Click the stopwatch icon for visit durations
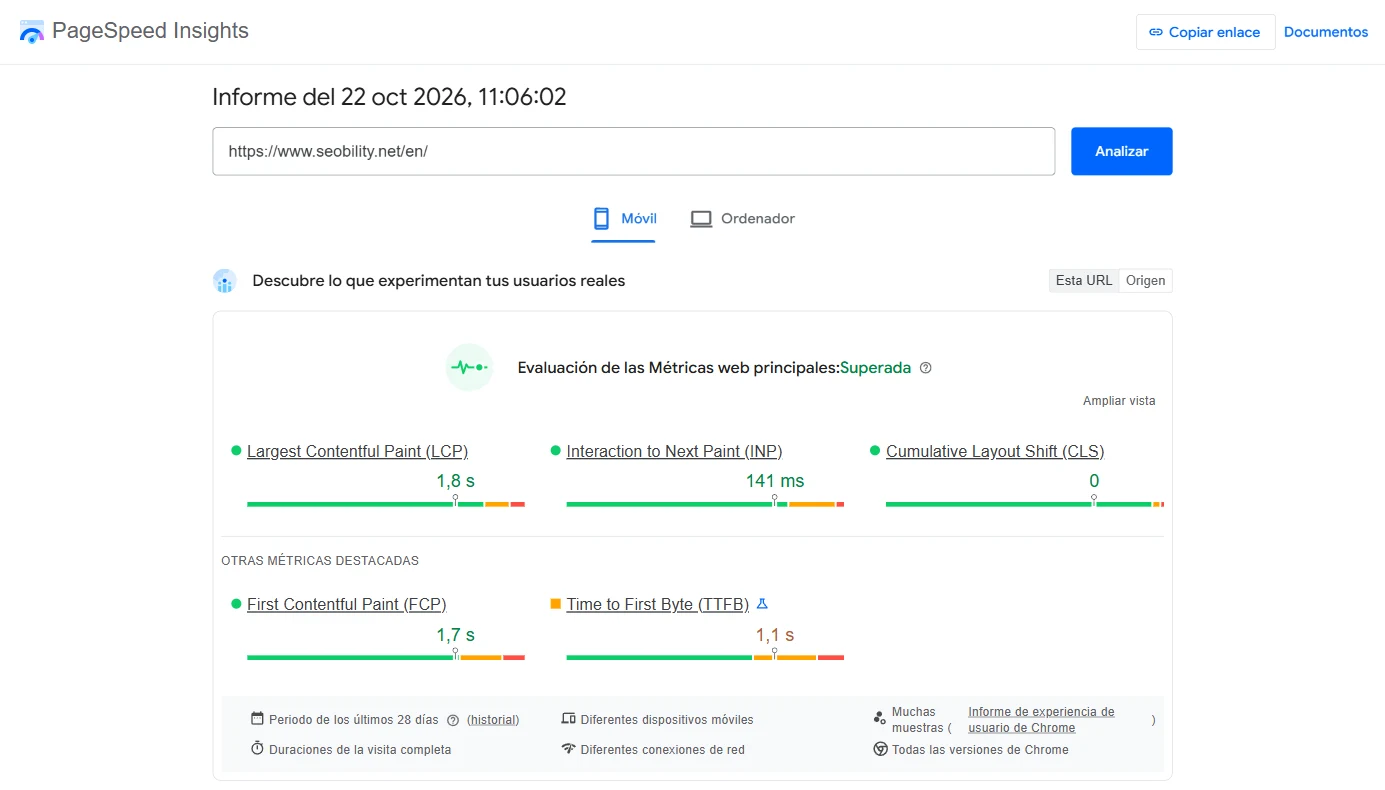 pos(257,749)
